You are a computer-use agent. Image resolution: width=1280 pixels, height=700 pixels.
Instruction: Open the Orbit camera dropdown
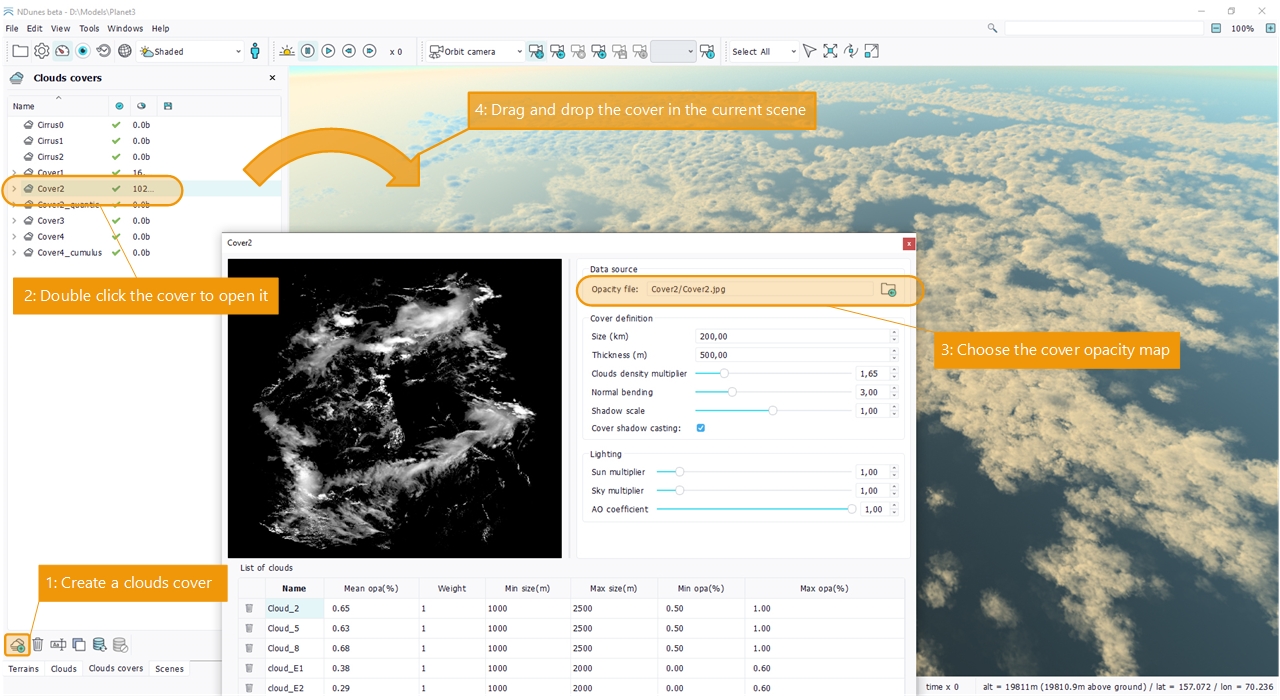tap(475, 51)
